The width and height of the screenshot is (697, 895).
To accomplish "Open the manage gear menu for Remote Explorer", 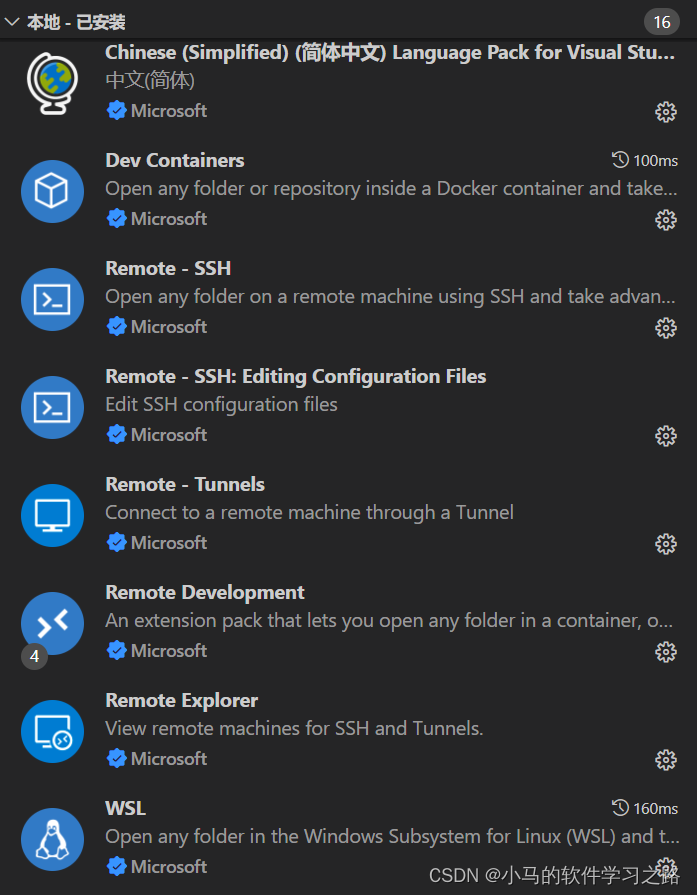I will (666, 760).
